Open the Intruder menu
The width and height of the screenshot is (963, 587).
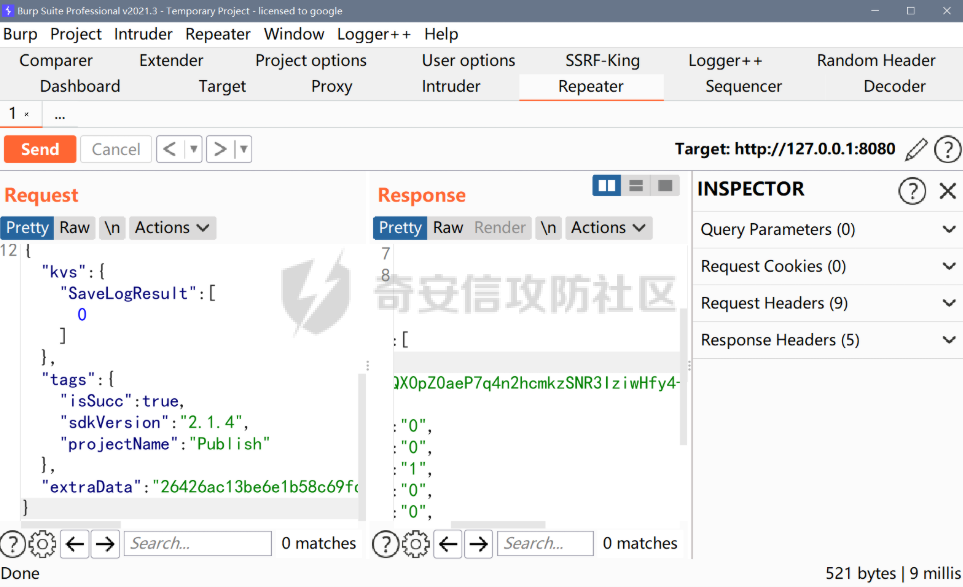[x=143, y=34]
